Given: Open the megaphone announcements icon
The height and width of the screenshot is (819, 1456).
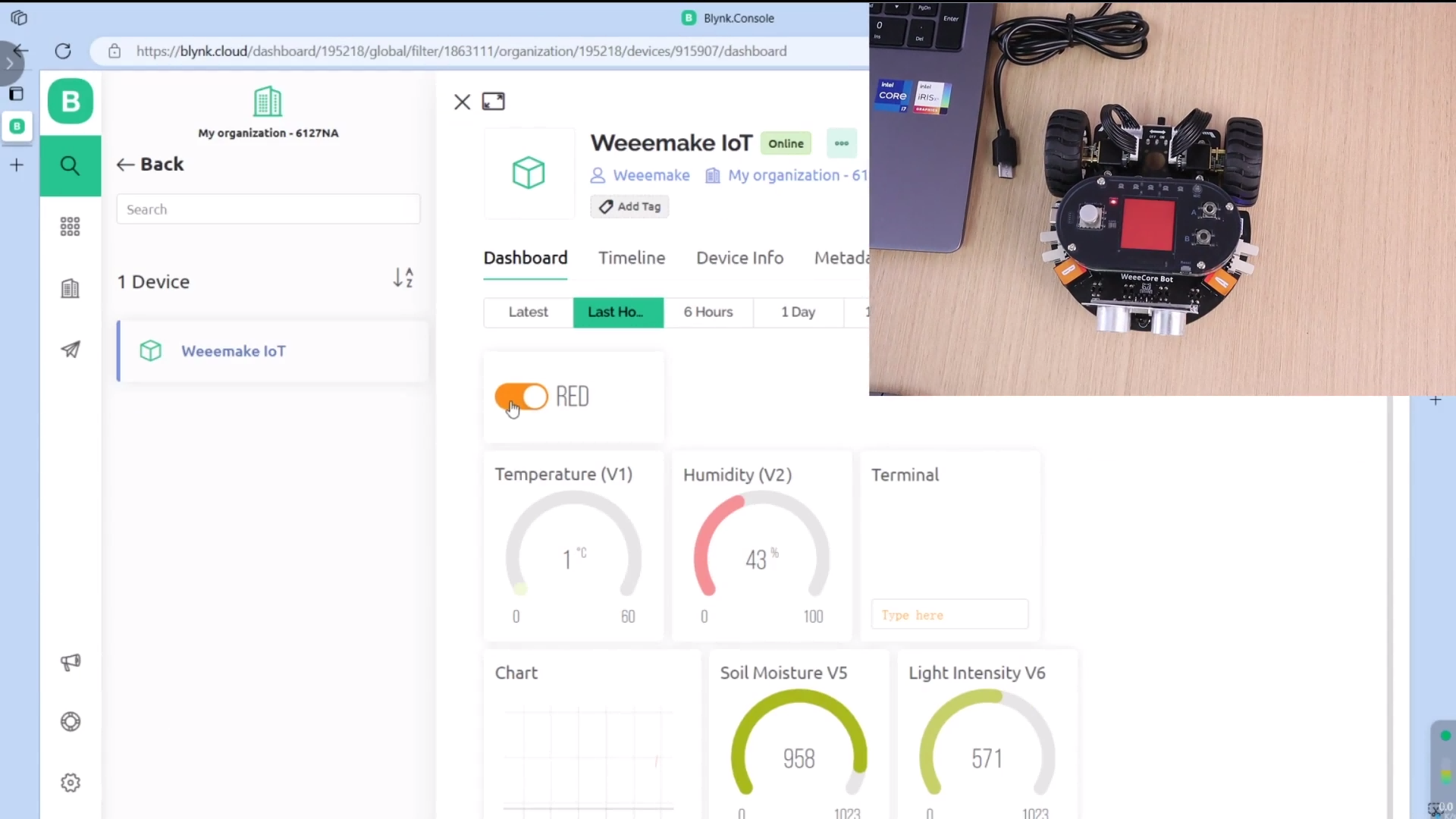Looking at the screenshot, I should pos(70,662).
